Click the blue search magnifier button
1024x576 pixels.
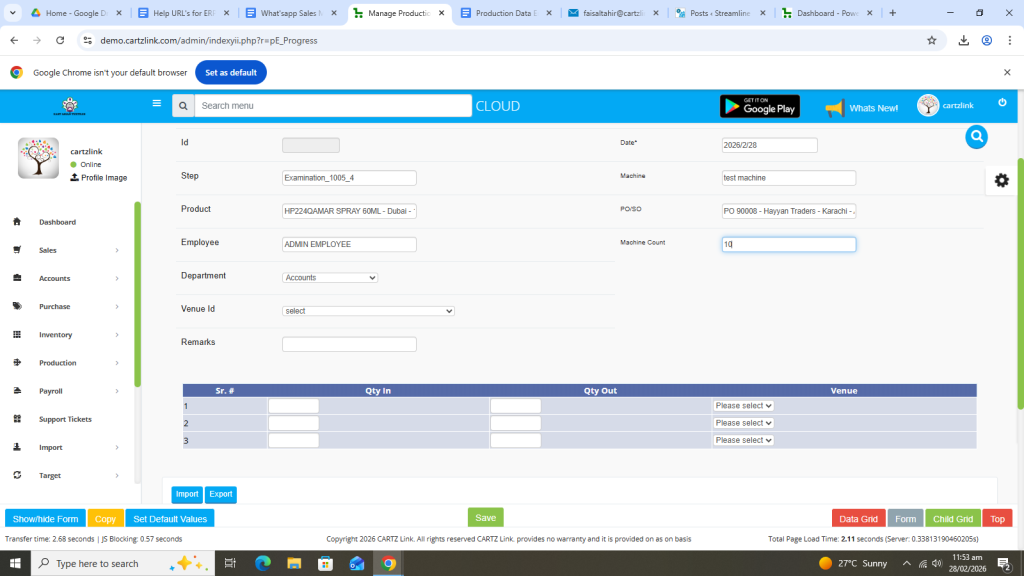[977, 137]
